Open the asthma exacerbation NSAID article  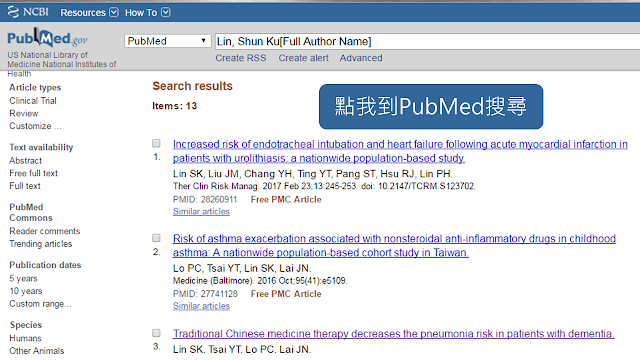click(394, 245)
